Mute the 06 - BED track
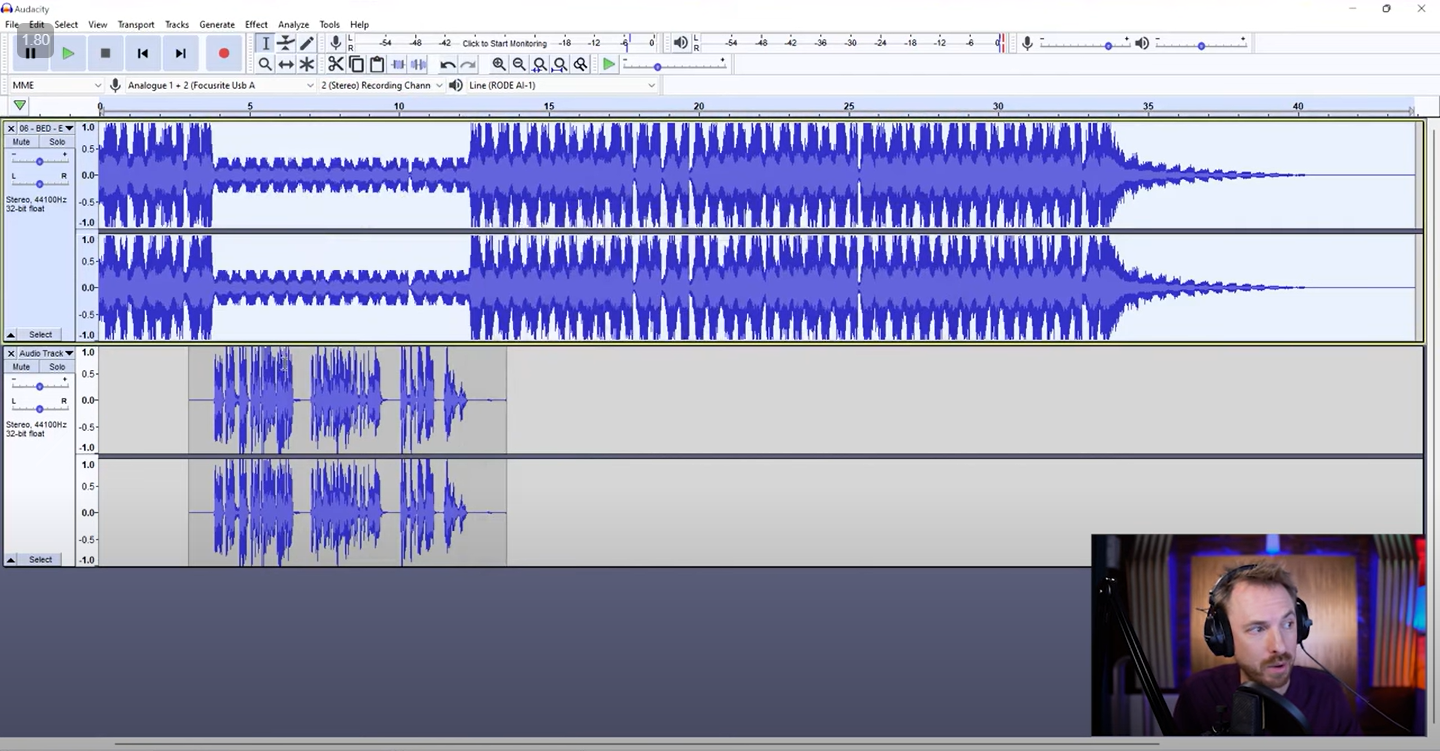 pyautogui.click(x=21, y=142)
